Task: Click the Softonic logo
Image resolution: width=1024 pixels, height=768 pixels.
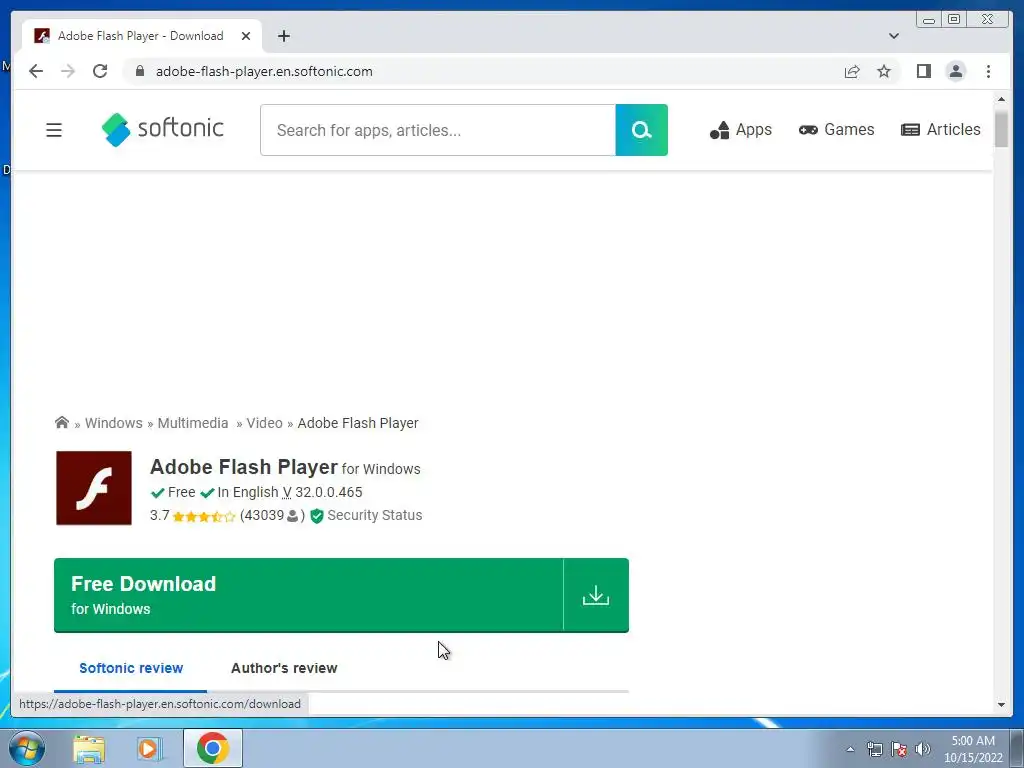Action: (163, 129)
